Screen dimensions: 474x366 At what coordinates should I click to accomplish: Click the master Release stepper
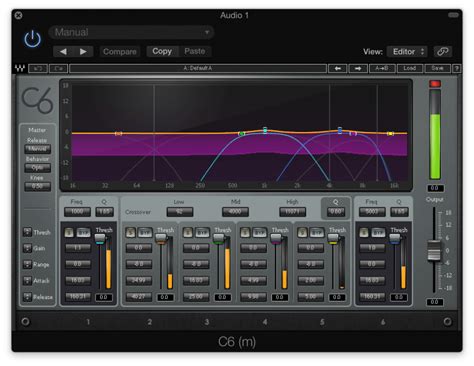pyautogui.click(x=27, y=297)
